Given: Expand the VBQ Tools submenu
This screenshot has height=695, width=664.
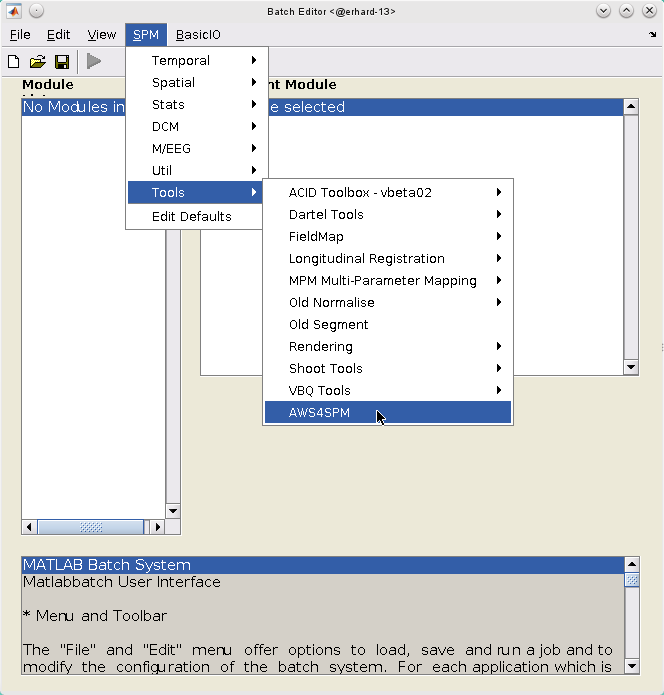Looking at the screenshot, I should [388, 390].
